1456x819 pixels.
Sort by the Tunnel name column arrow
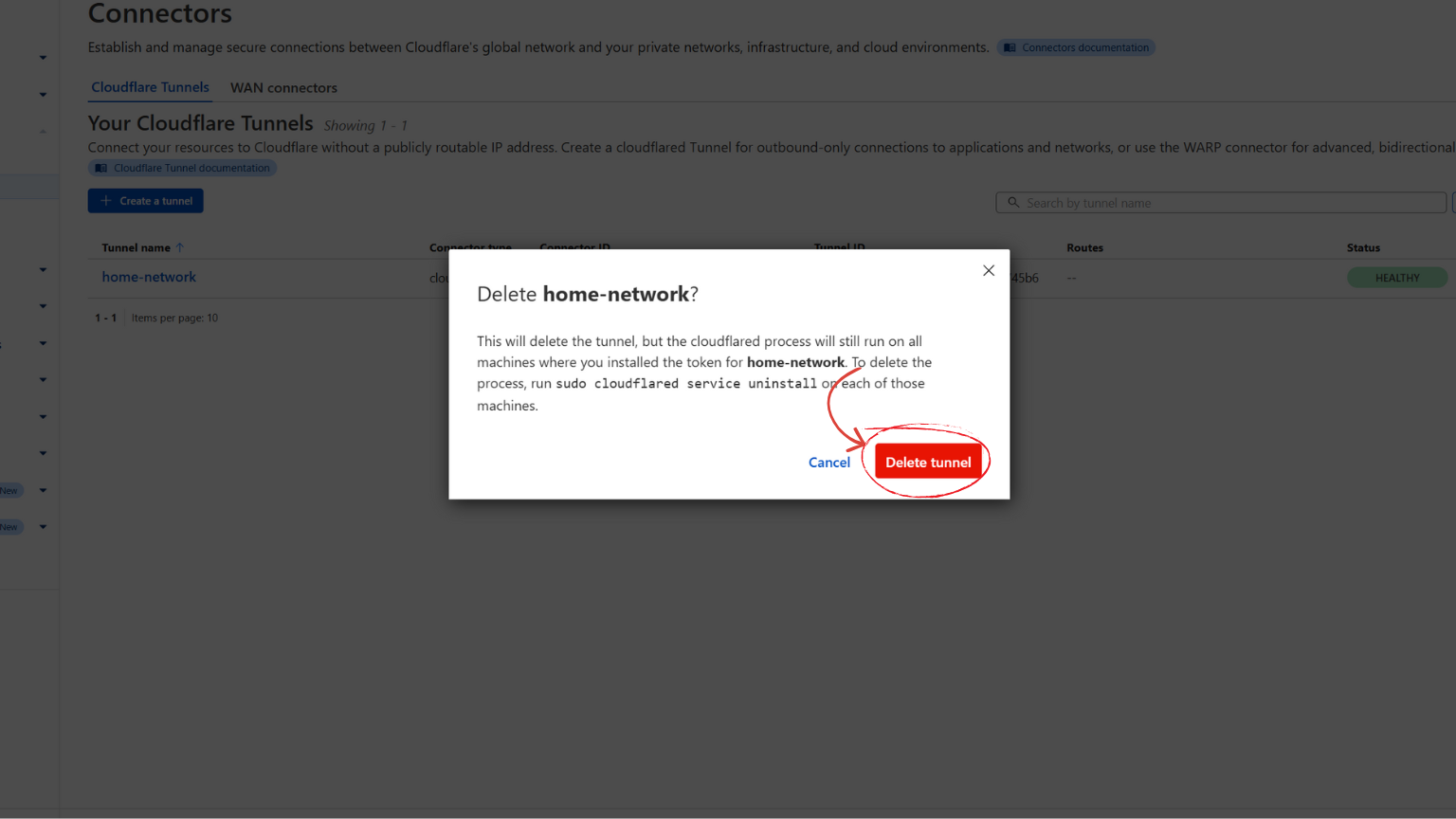click(179, 247)
